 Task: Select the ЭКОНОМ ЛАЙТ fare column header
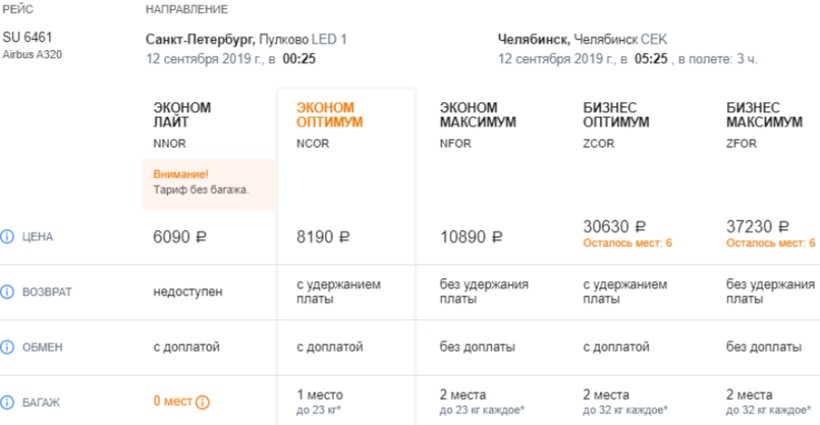pos(182,115)
